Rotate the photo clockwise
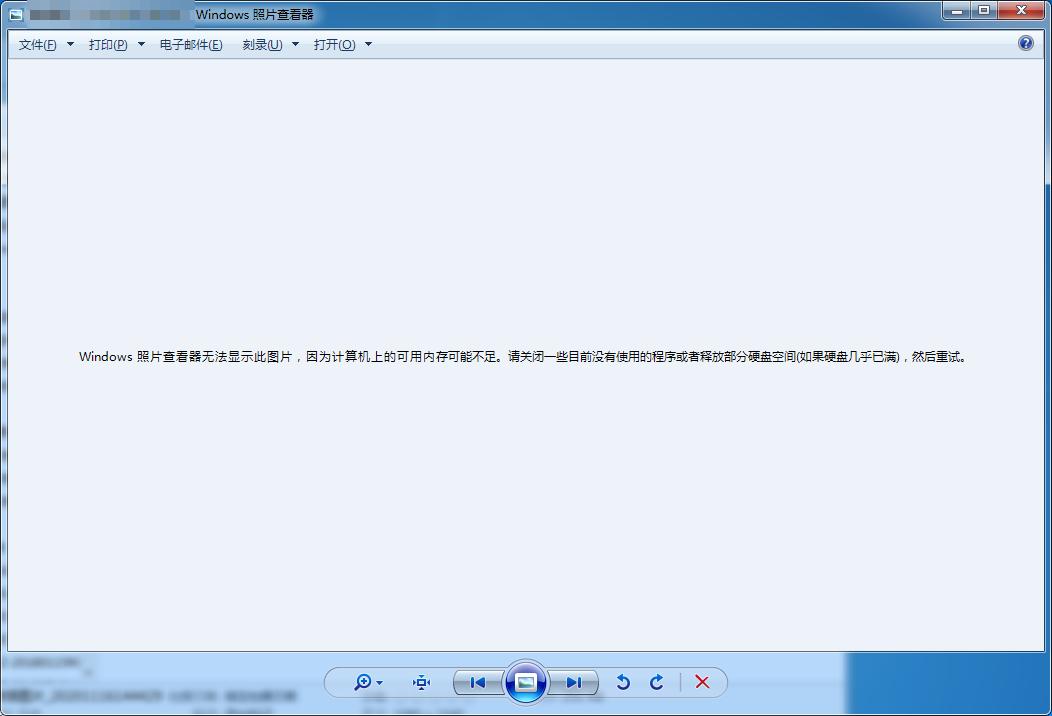 [657, 682]
